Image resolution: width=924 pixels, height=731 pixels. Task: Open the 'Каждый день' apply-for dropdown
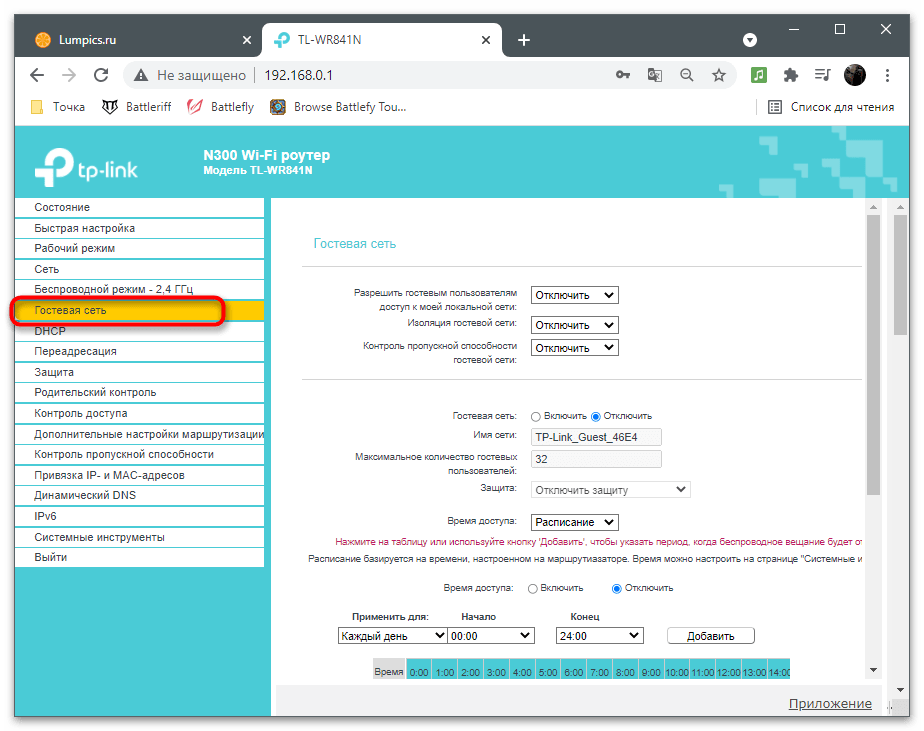click(392, 635)
